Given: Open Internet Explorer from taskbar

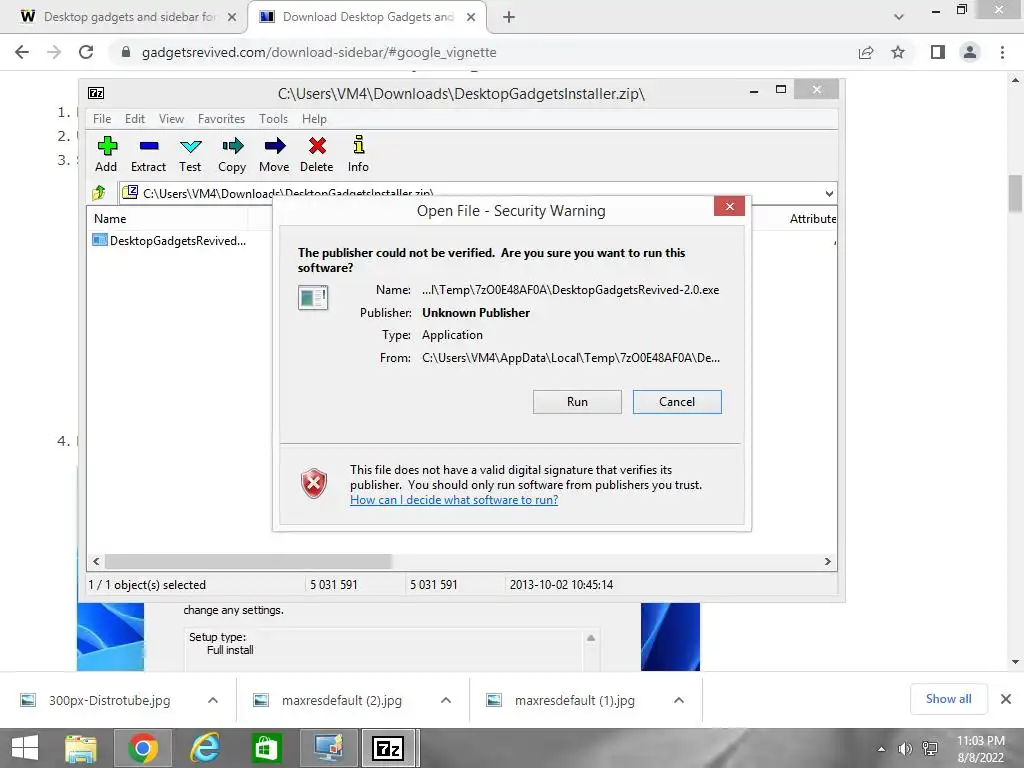Looking at the screenshot, I should click(x=204, y=748).
